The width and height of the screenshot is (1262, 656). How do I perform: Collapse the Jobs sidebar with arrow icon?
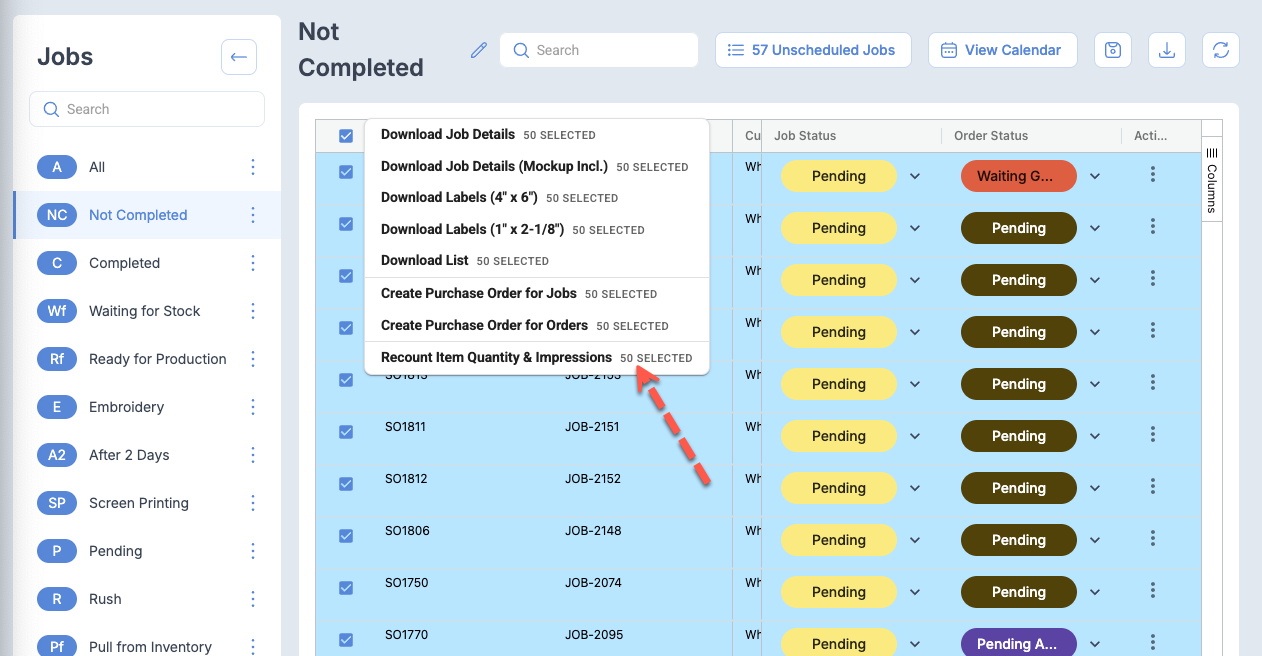[238, 57]
